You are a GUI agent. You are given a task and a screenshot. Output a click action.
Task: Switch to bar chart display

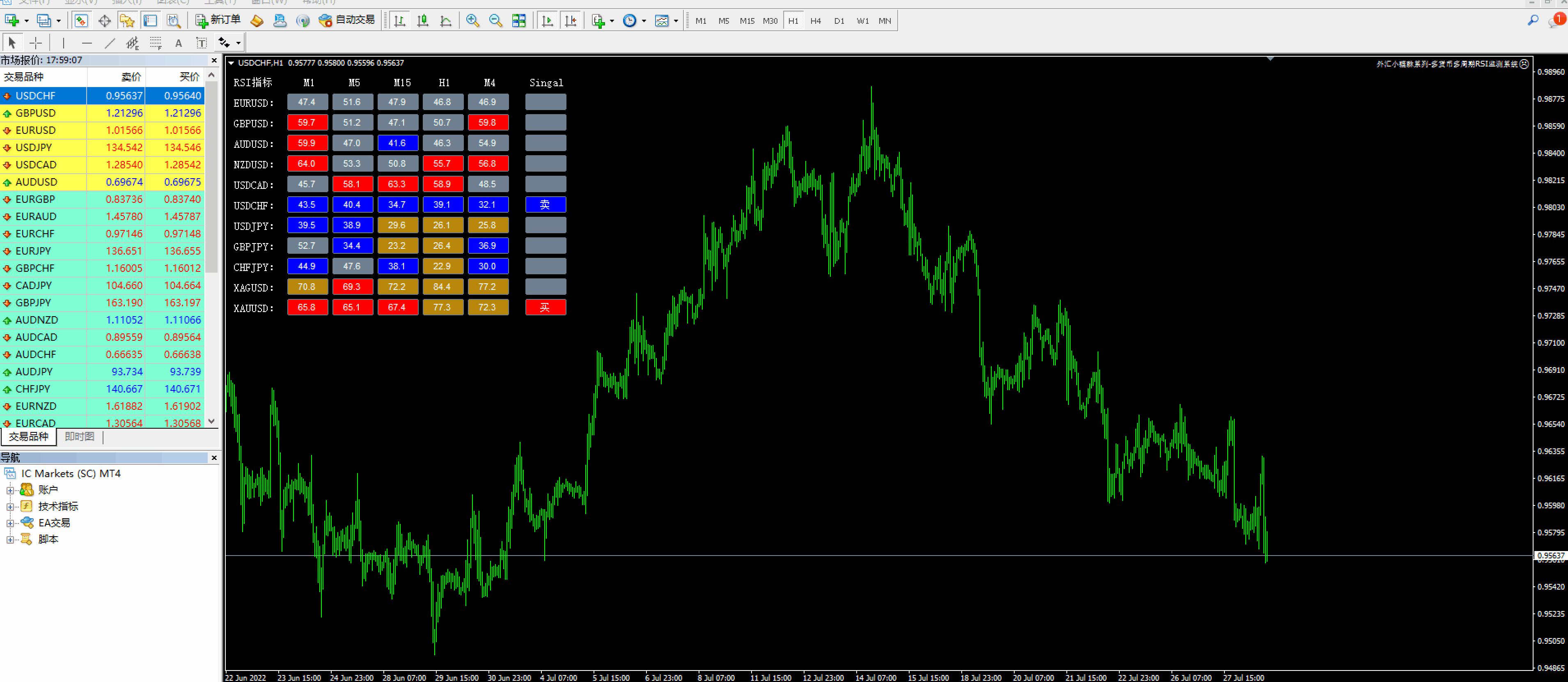click(x=399, y=21)
